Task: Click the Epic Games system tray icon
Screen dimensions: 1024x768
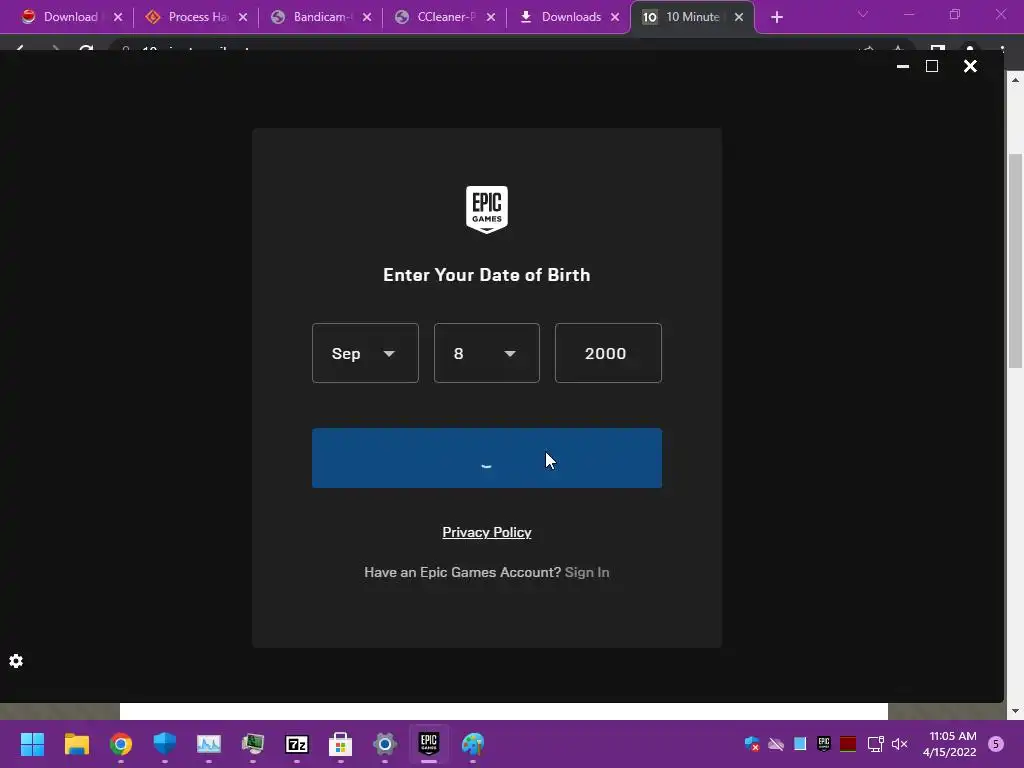Action: (824, 744)
